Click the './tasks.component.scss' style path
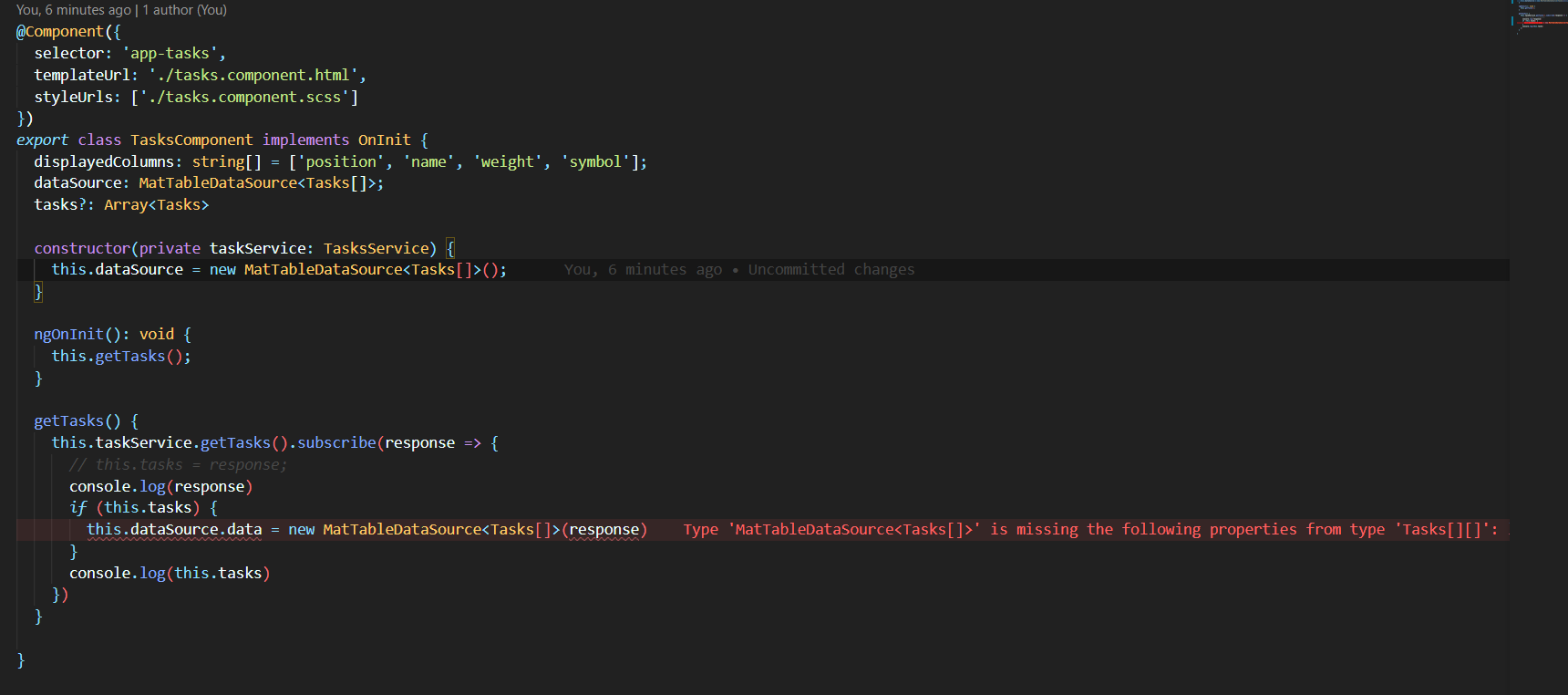The width and height of the screenshot is (1568, 695). pyautogui.click(x=244, y=97)
